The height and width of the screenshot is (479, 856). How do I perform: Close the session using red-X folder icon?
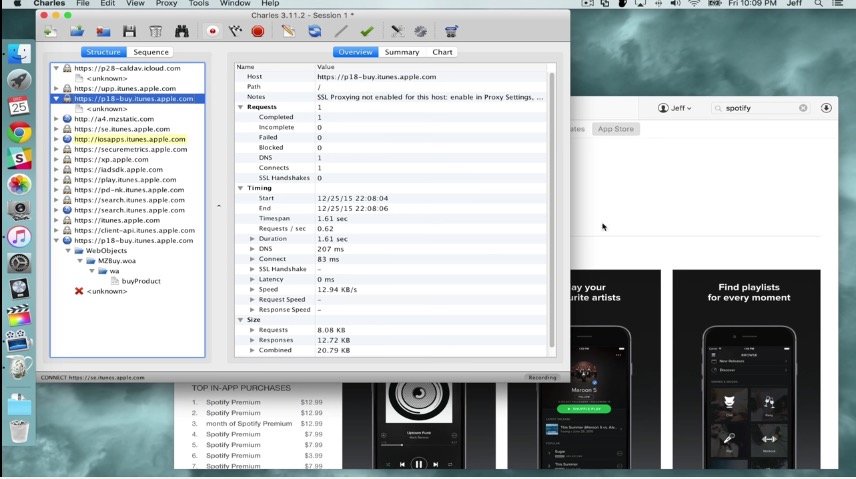pos(103,31)
